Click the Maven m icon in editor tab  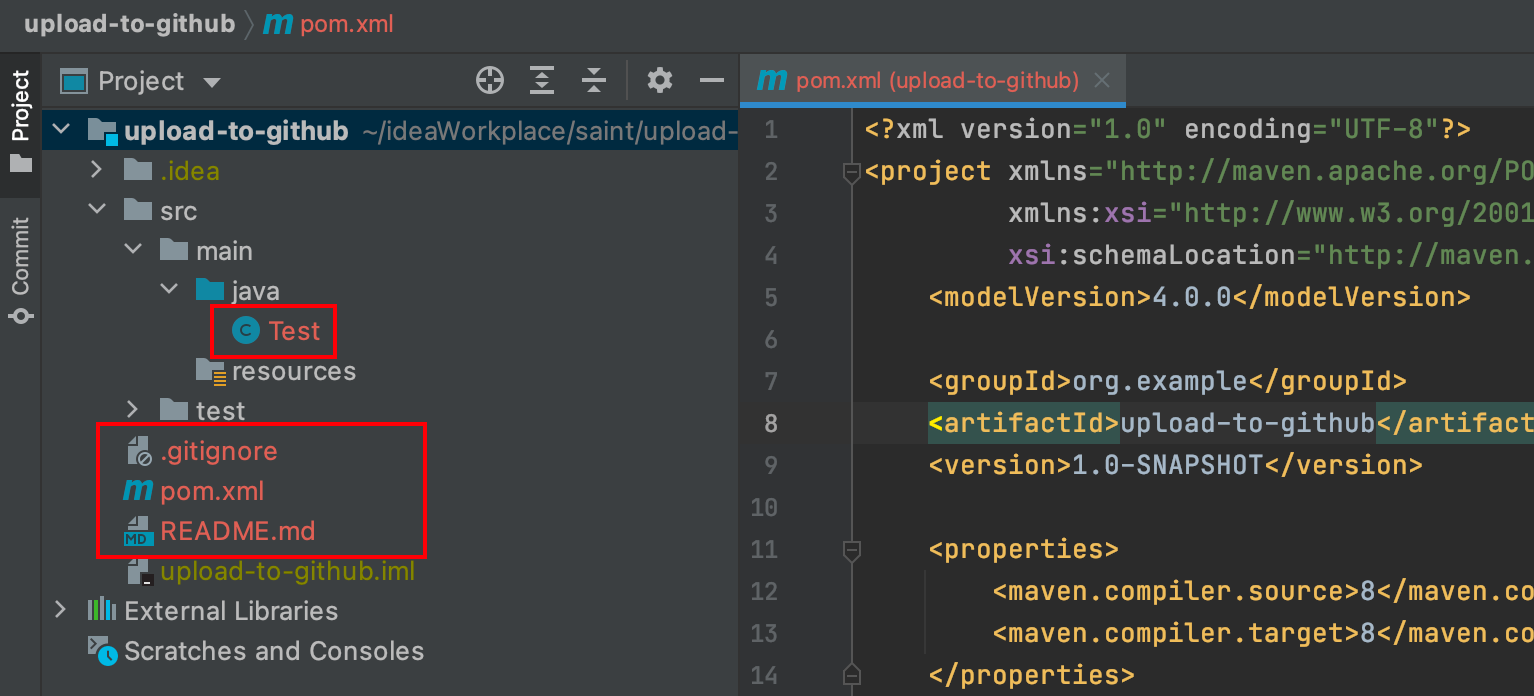pyautogui.click(x=771, y=80)
